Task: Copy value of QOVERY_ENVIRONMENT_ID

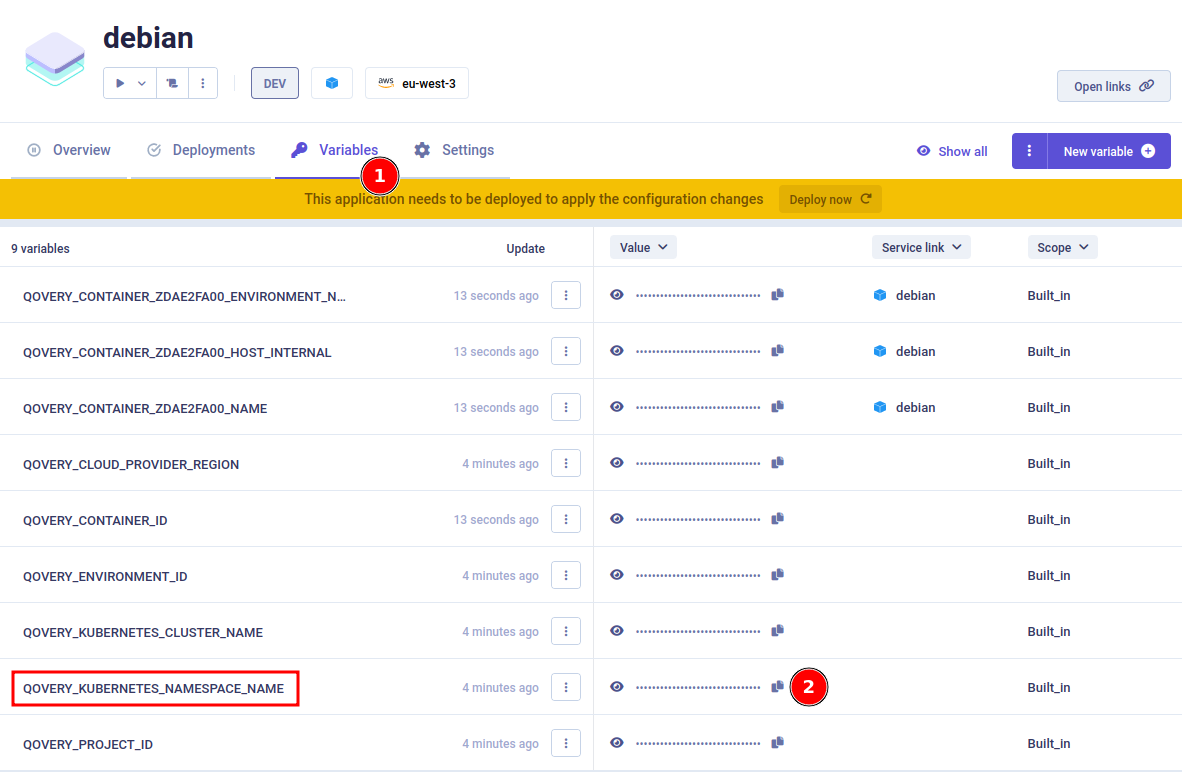Action: 778,574
